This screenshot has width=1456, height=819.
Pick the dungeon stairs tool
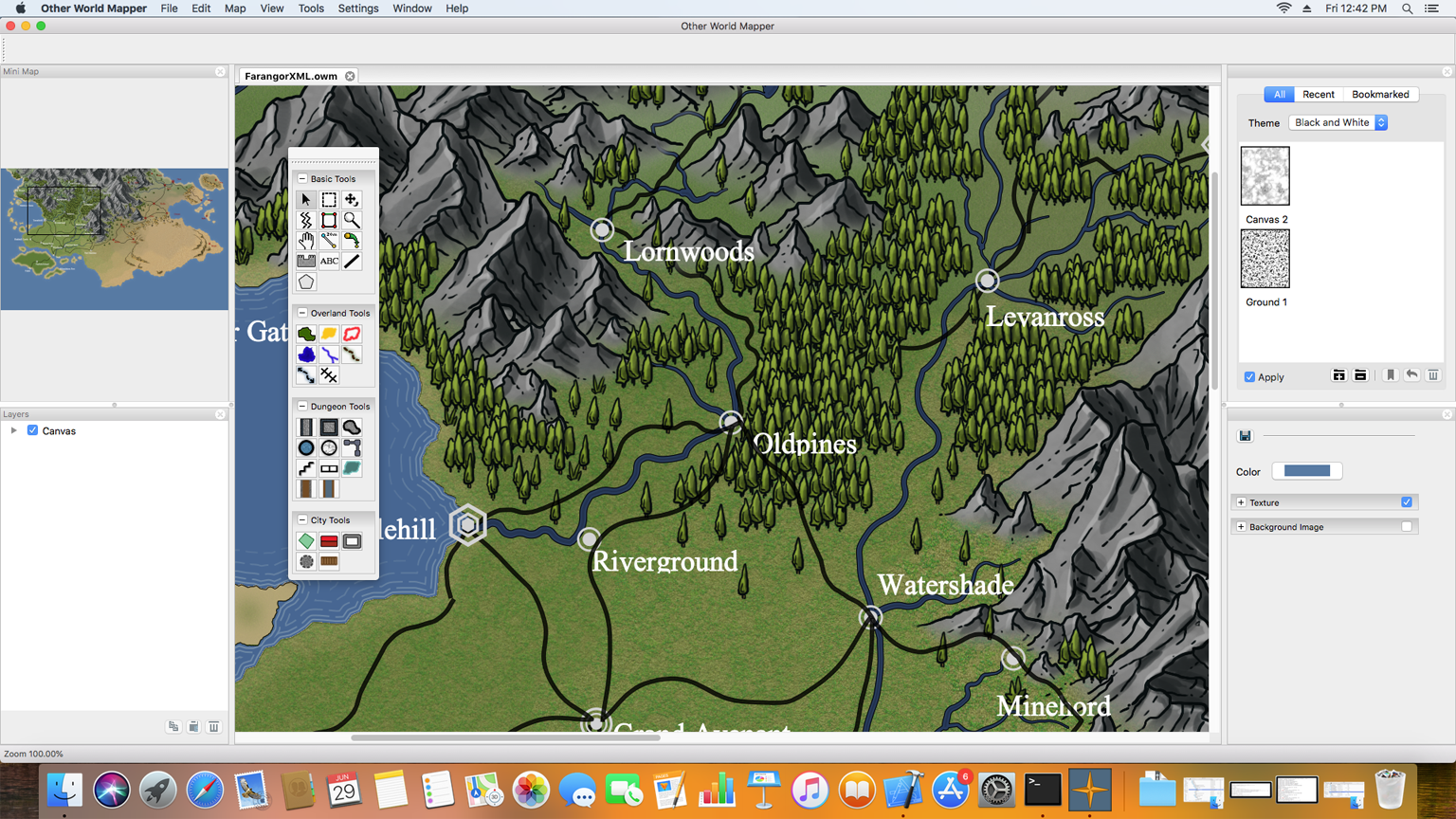pos(305,468)
